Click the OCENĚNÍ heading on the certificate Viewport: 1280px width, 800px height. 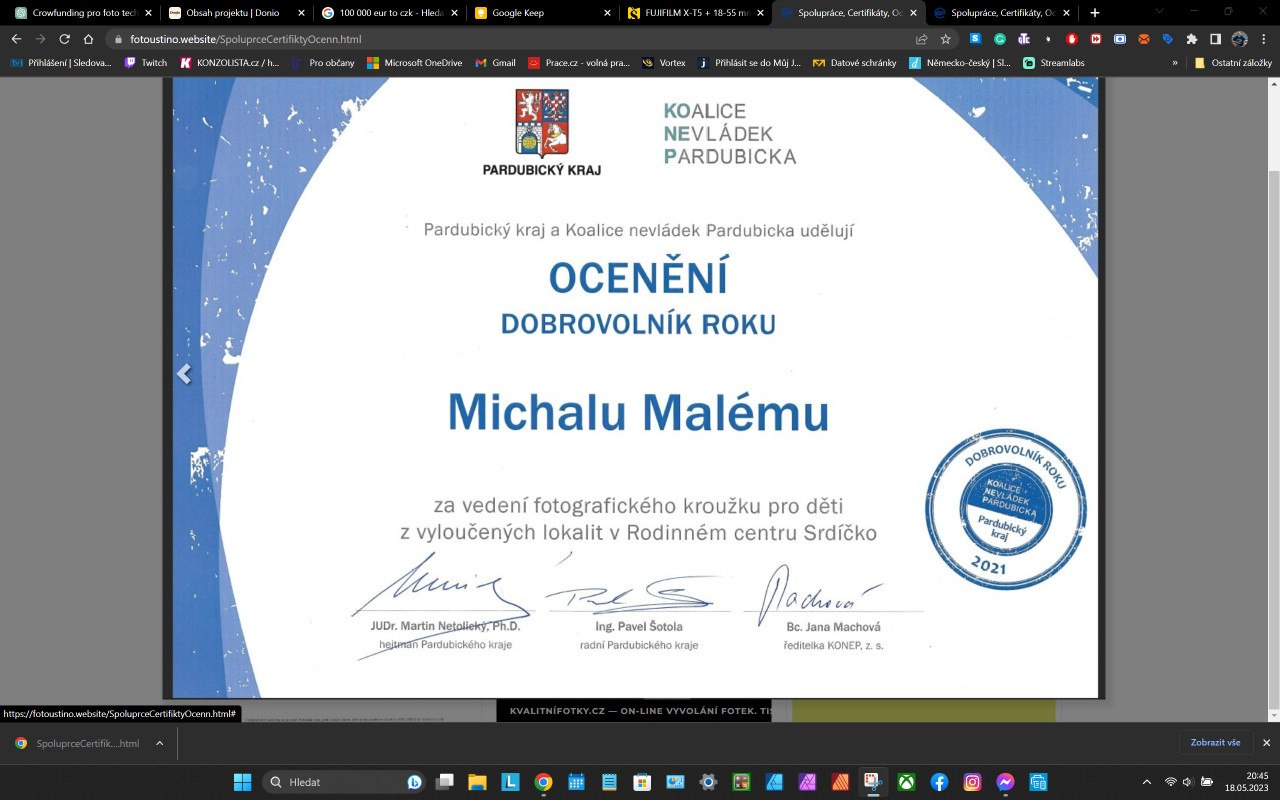(x=638, y=277)
